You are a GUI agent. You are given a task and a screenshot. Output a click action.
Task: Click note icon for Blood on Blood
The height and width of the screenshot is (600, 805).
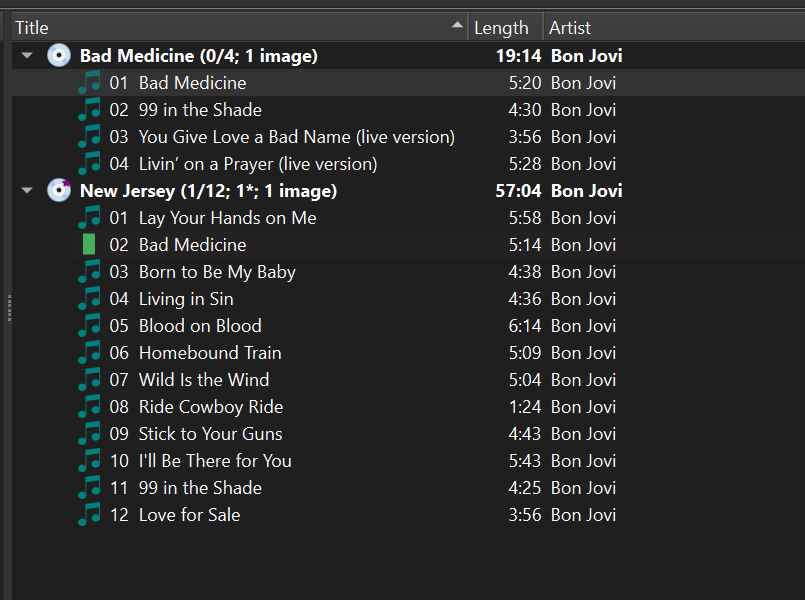pyautogui.click(x=89, y=326)
